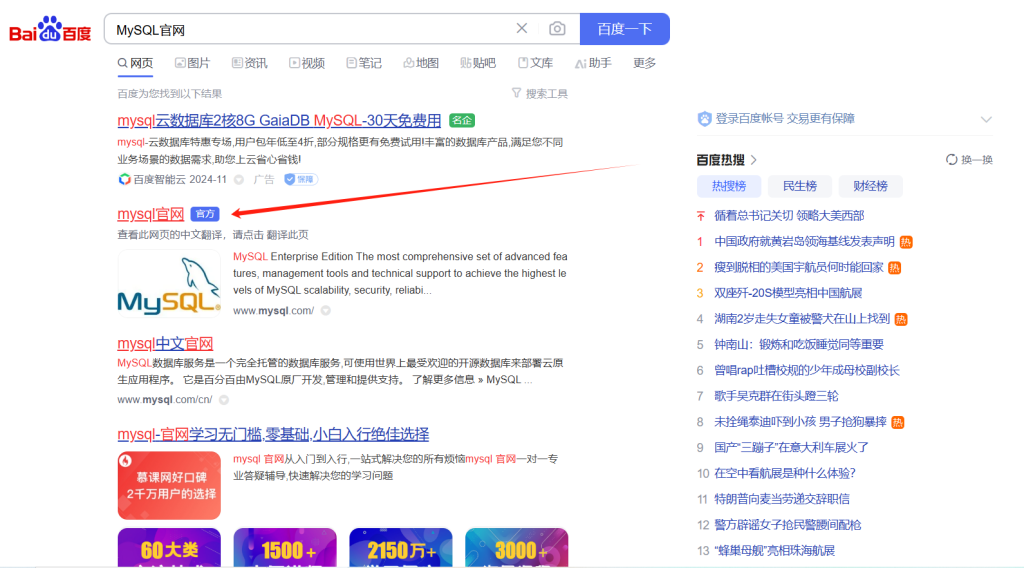
Task: Click 热 badge next to 黄岩岛 headline
Action: (x=906, y=242)
